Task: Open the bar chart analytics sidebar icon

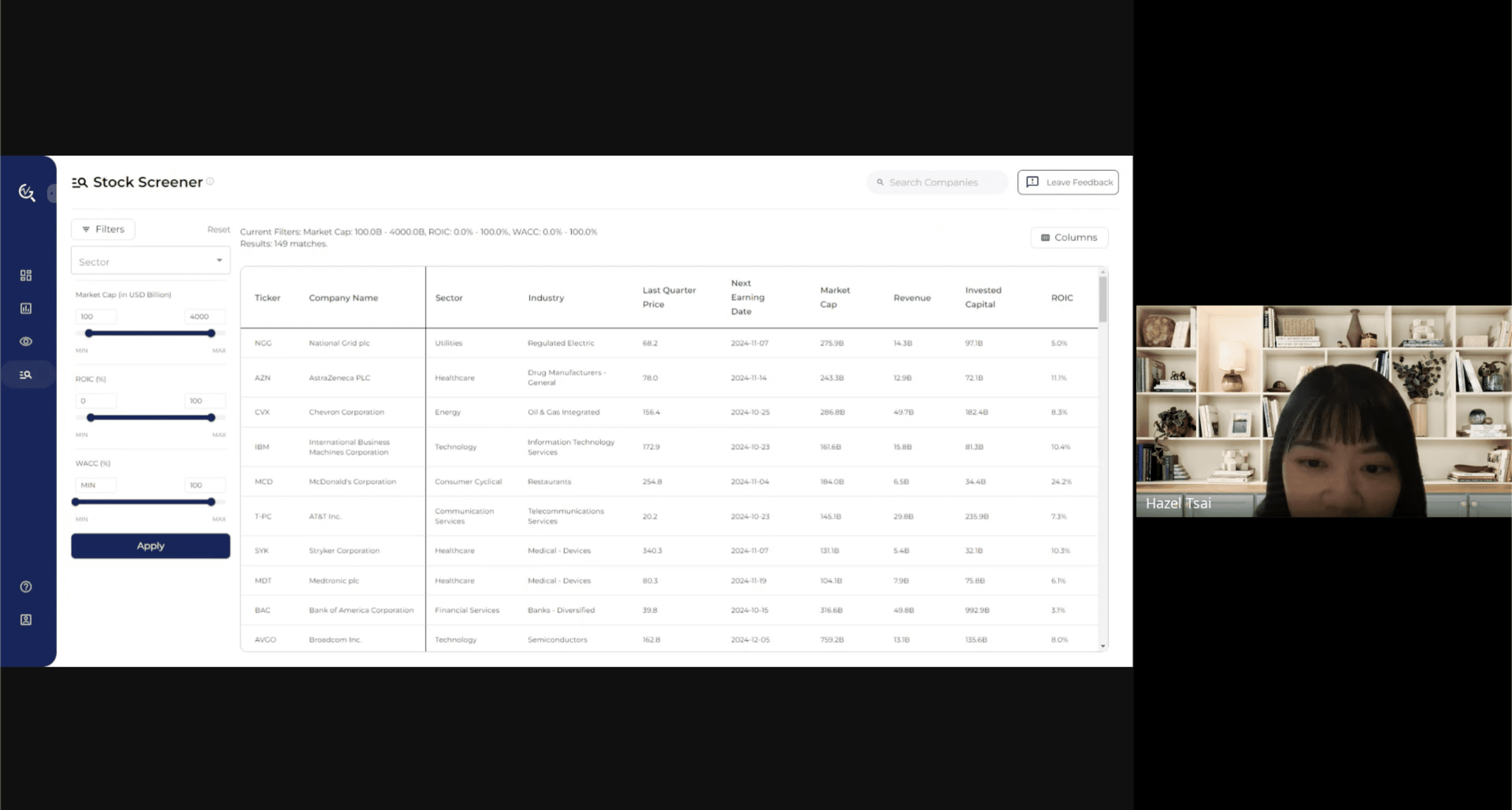Action: click(x=26, y=308)
